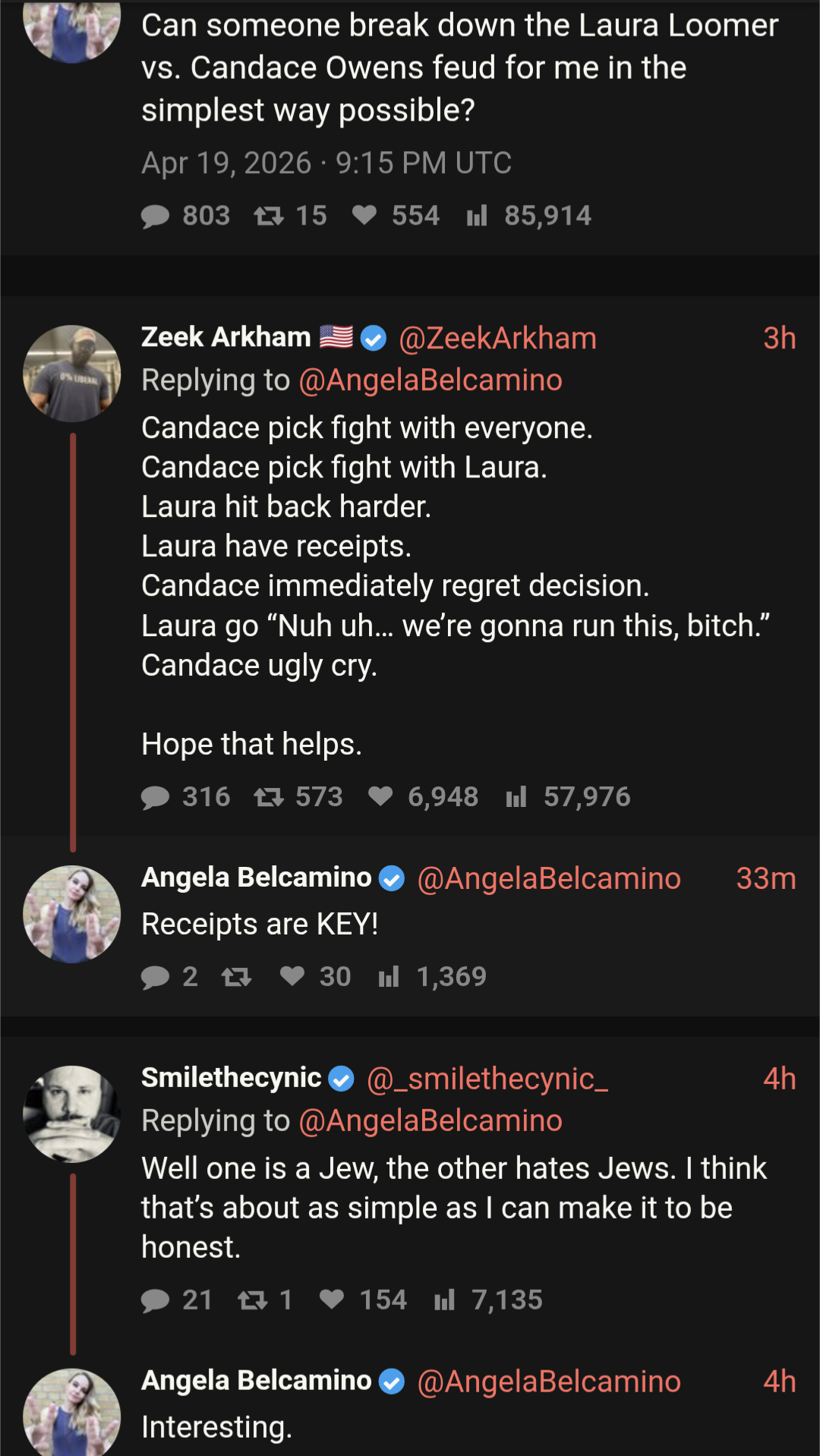Image resolution: width=820 pixels, height=1456 pixels.
Task: Open @ZeekArkham profile handle link
Action: (x=497, y=339)
